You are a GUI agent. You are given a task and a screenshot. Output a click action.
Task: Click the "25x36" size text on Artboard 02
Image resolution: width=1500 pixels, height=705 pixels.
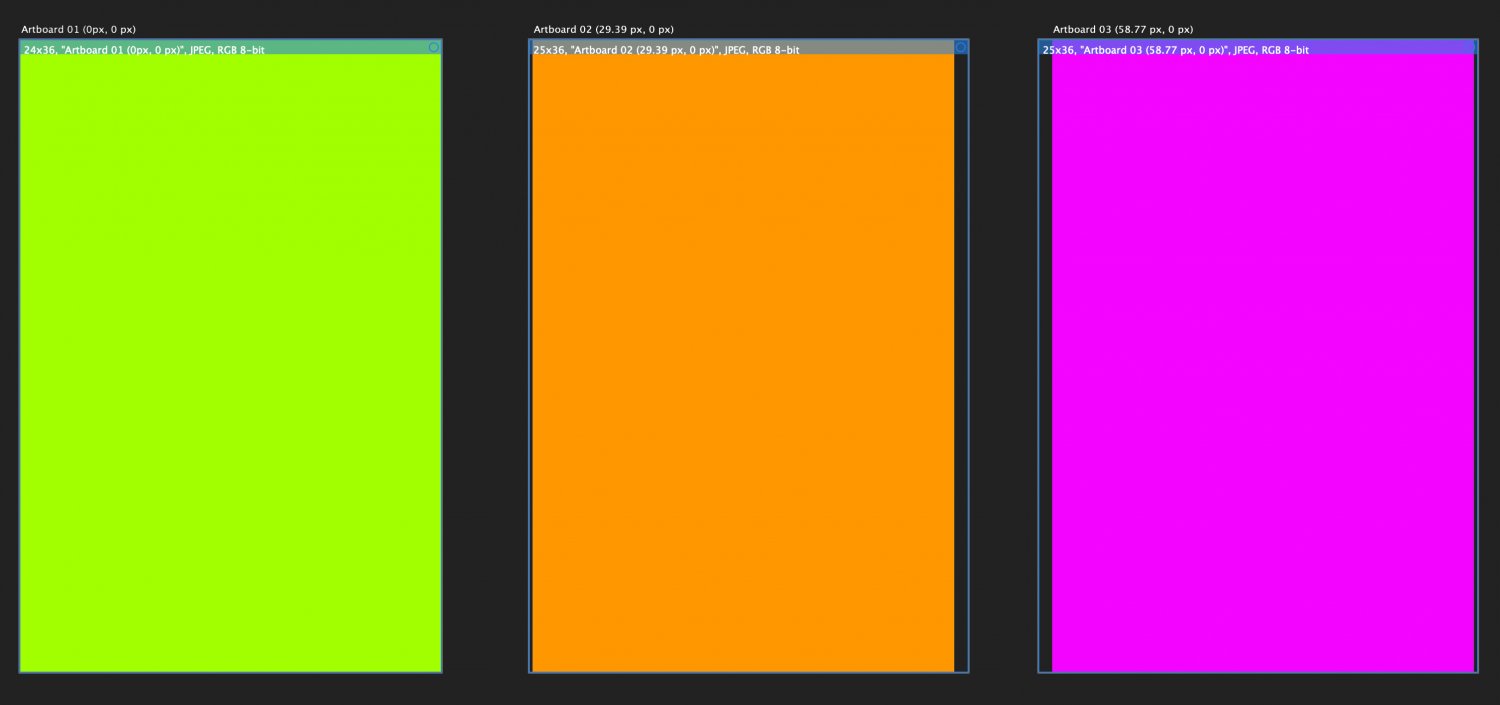(x=548, y=49)
